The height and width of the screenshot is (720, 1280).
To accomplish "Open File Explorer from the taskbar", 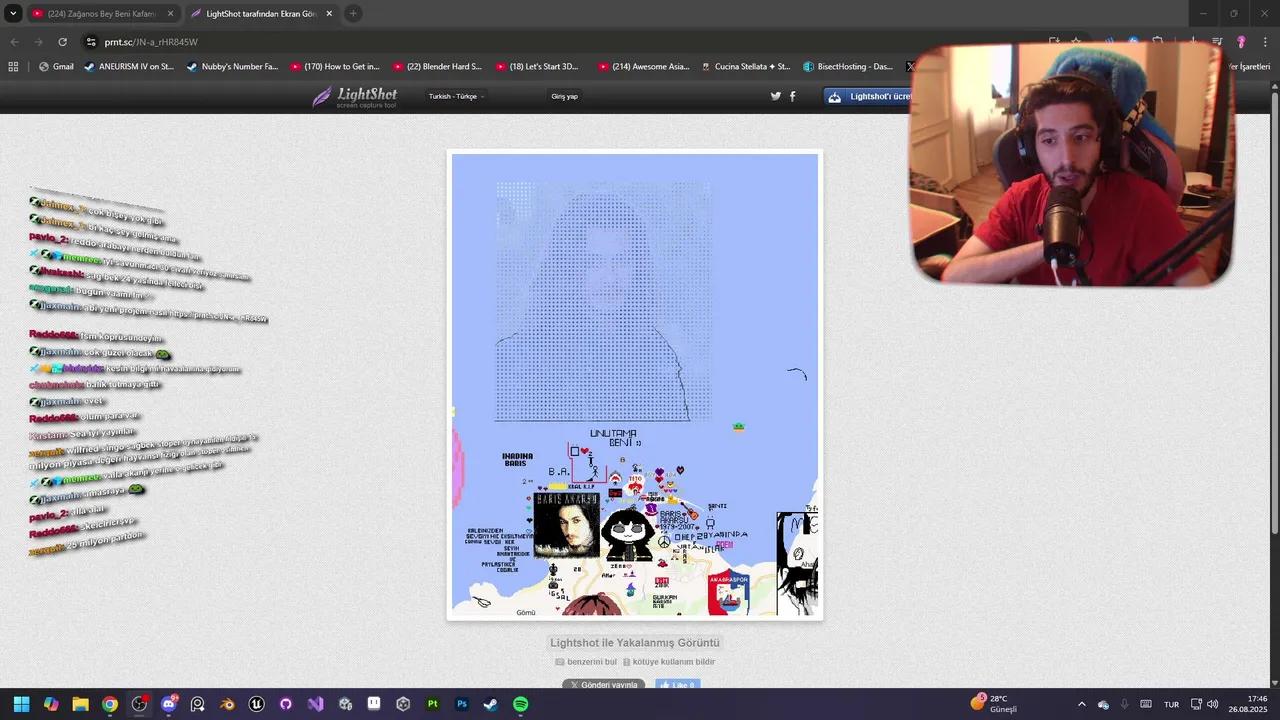I will 80,704.
